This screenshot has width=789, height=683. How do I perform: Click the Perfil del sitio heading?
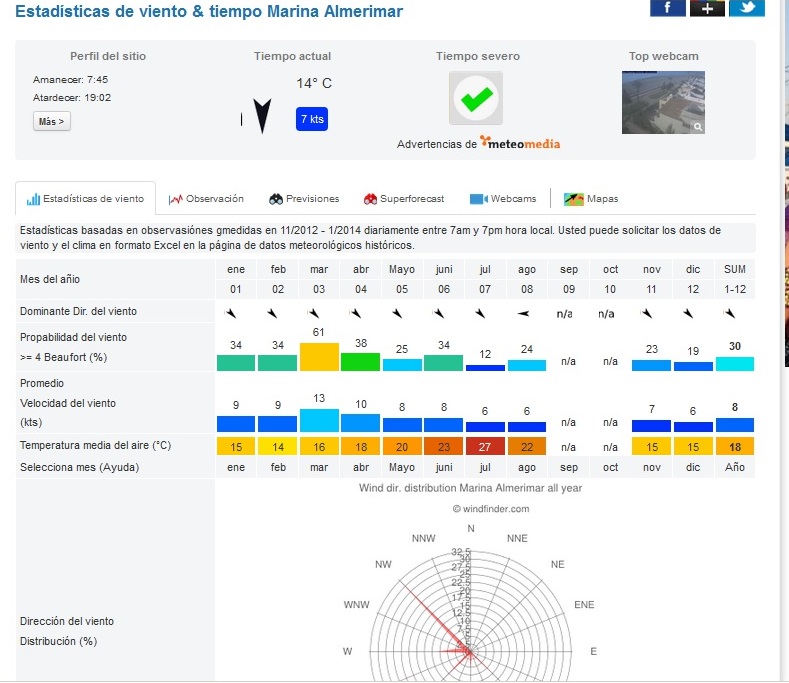pos(108,56)
